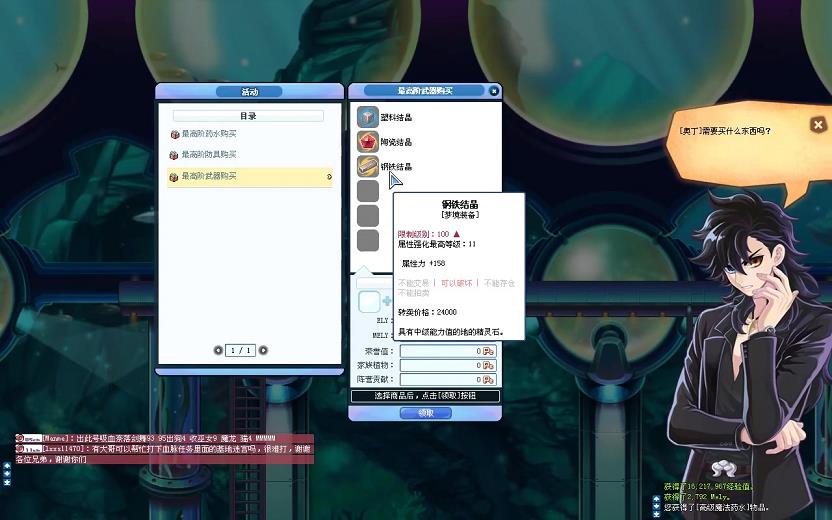
Task: Click the coin icon beside 家族信物 field
Action: coord(489,366)
